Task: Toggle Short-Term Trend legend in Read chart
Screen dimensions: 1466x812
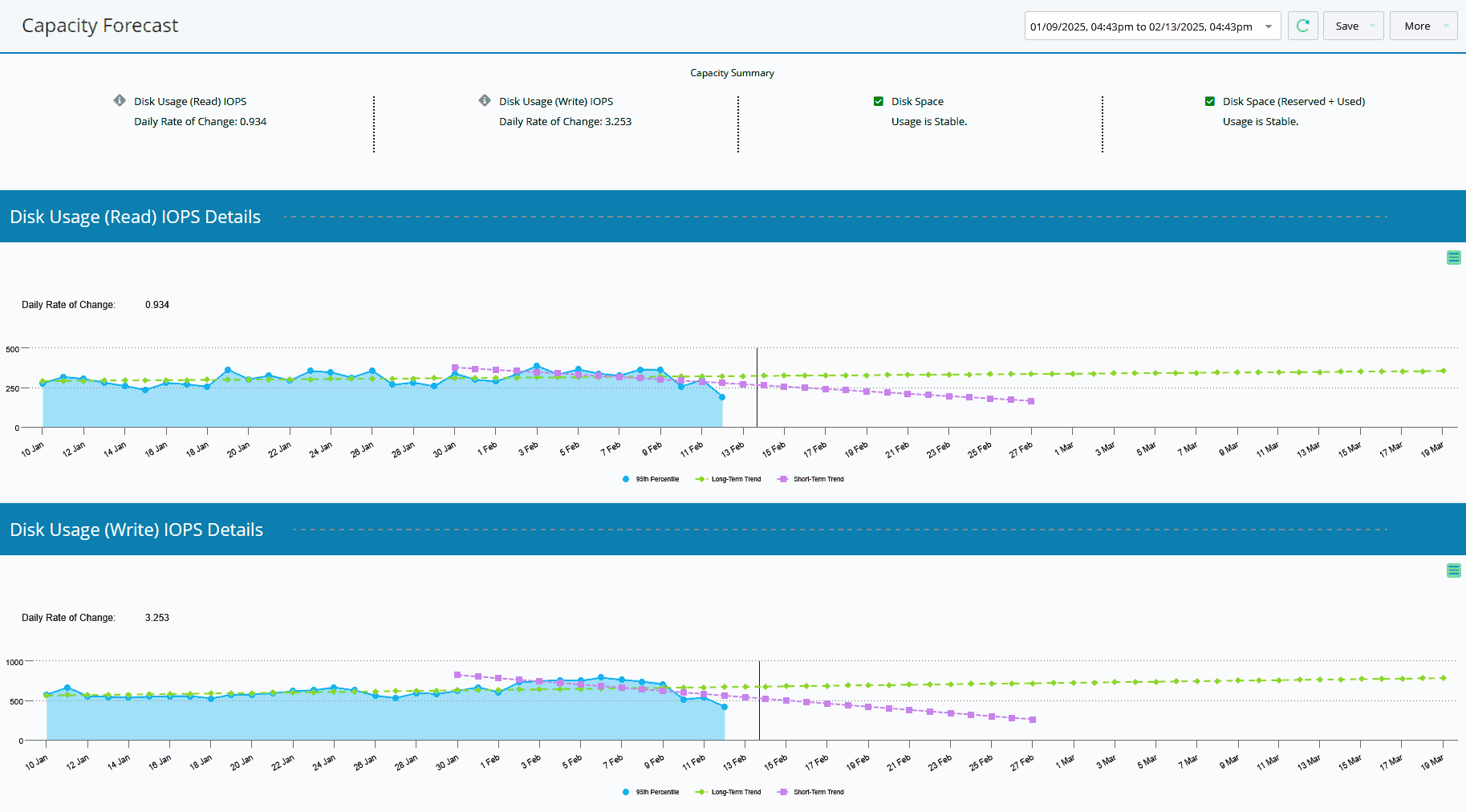Action: [811, 479]
